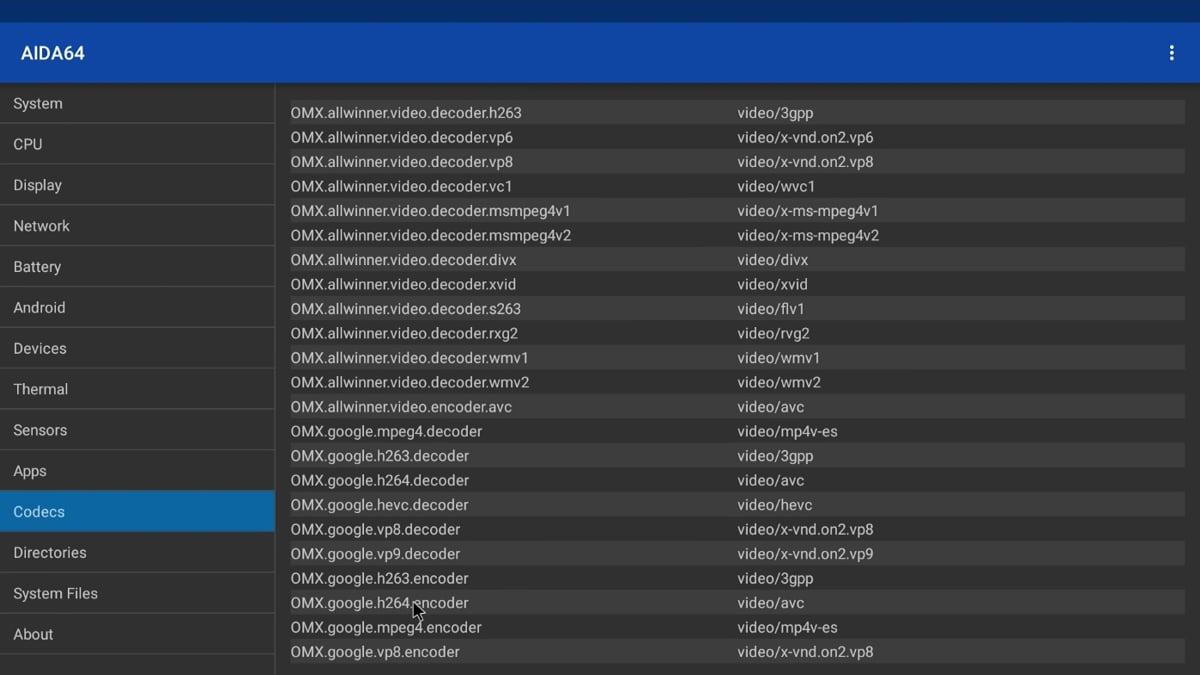Screen dimensions: 1200x675
Task: Click OMX.google.h263.decoder entry
Action: click(x=737, y=456)
